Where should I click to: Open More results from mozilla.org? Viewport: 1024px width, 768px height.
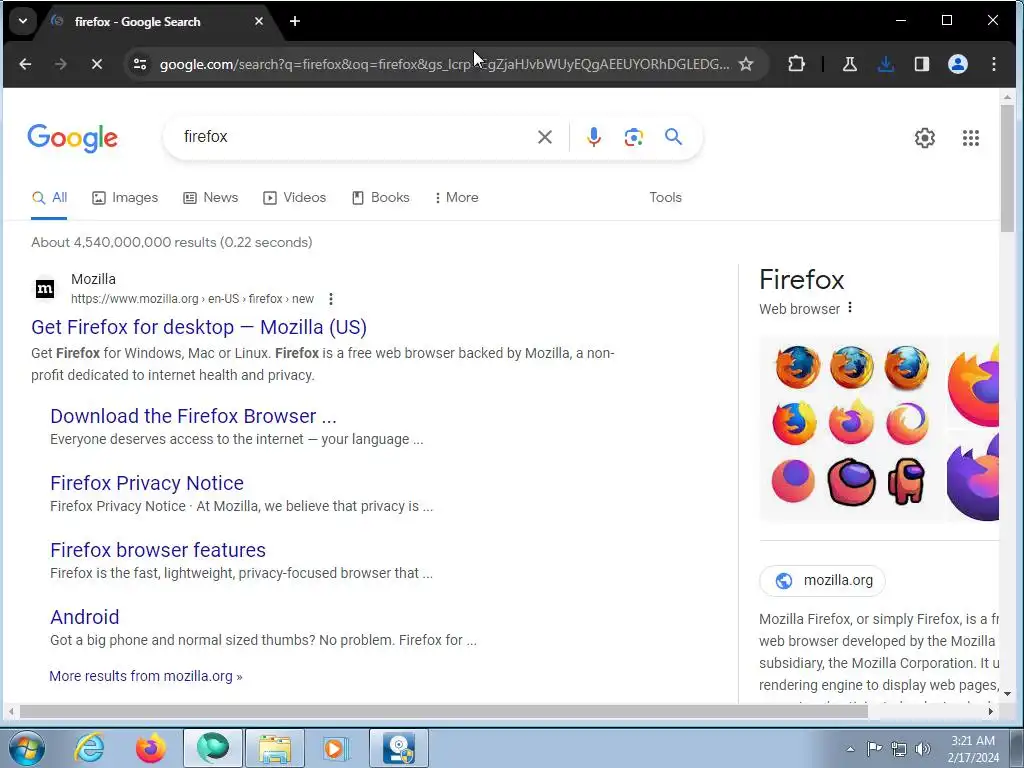[x=146, y=676]
